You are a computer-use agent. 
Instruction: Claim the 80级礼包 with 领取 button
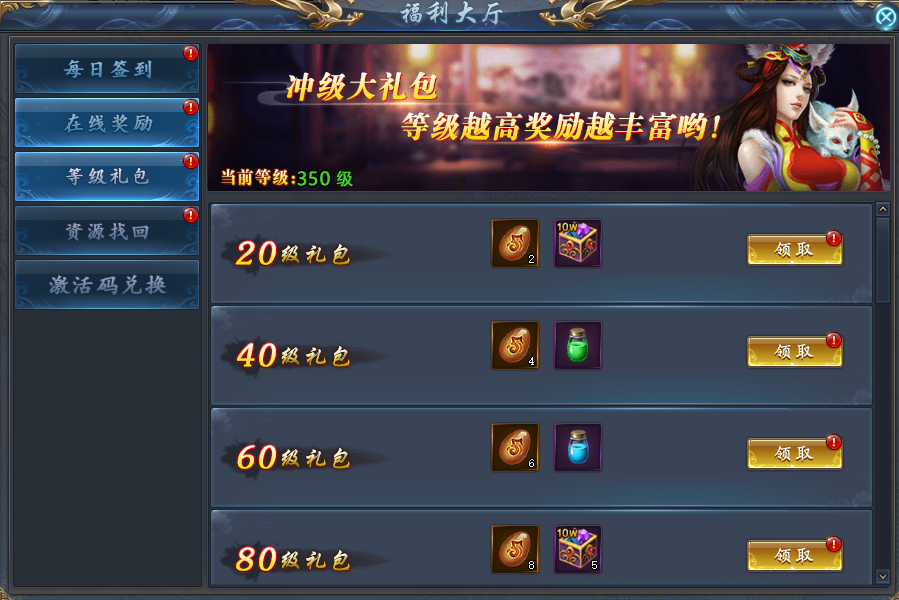point(795,555)
